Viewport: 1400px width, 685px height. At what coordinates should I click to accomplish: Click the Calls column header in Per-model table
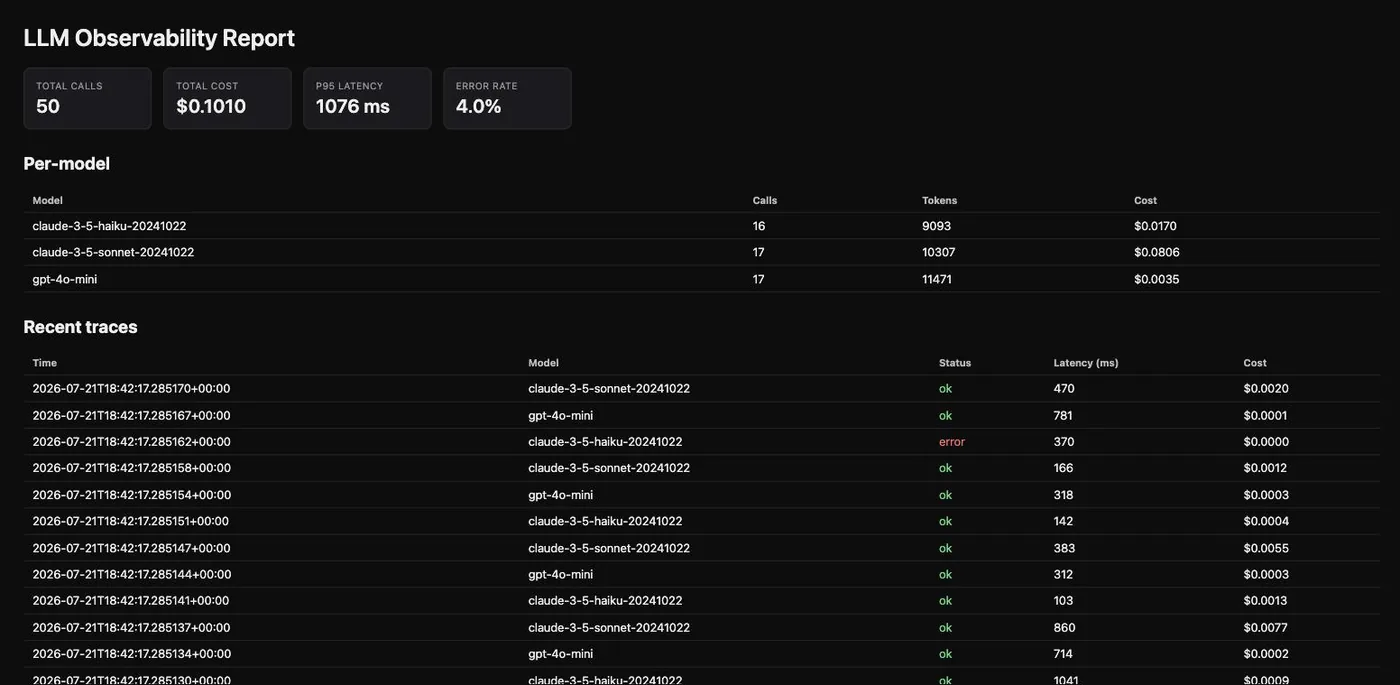(765, 200)
